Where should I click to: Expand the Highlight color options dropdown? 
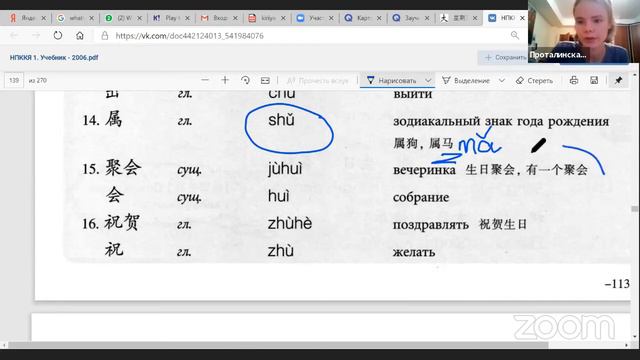click(x=502, y=81)
